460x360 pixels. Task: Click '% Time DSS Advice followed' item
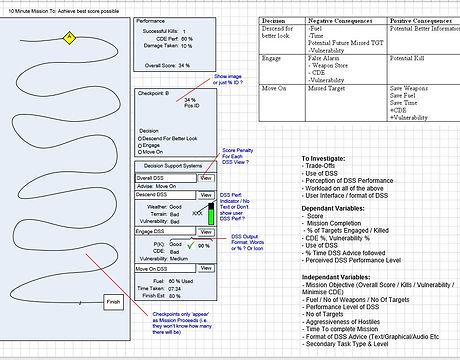(x=344, y=253)
